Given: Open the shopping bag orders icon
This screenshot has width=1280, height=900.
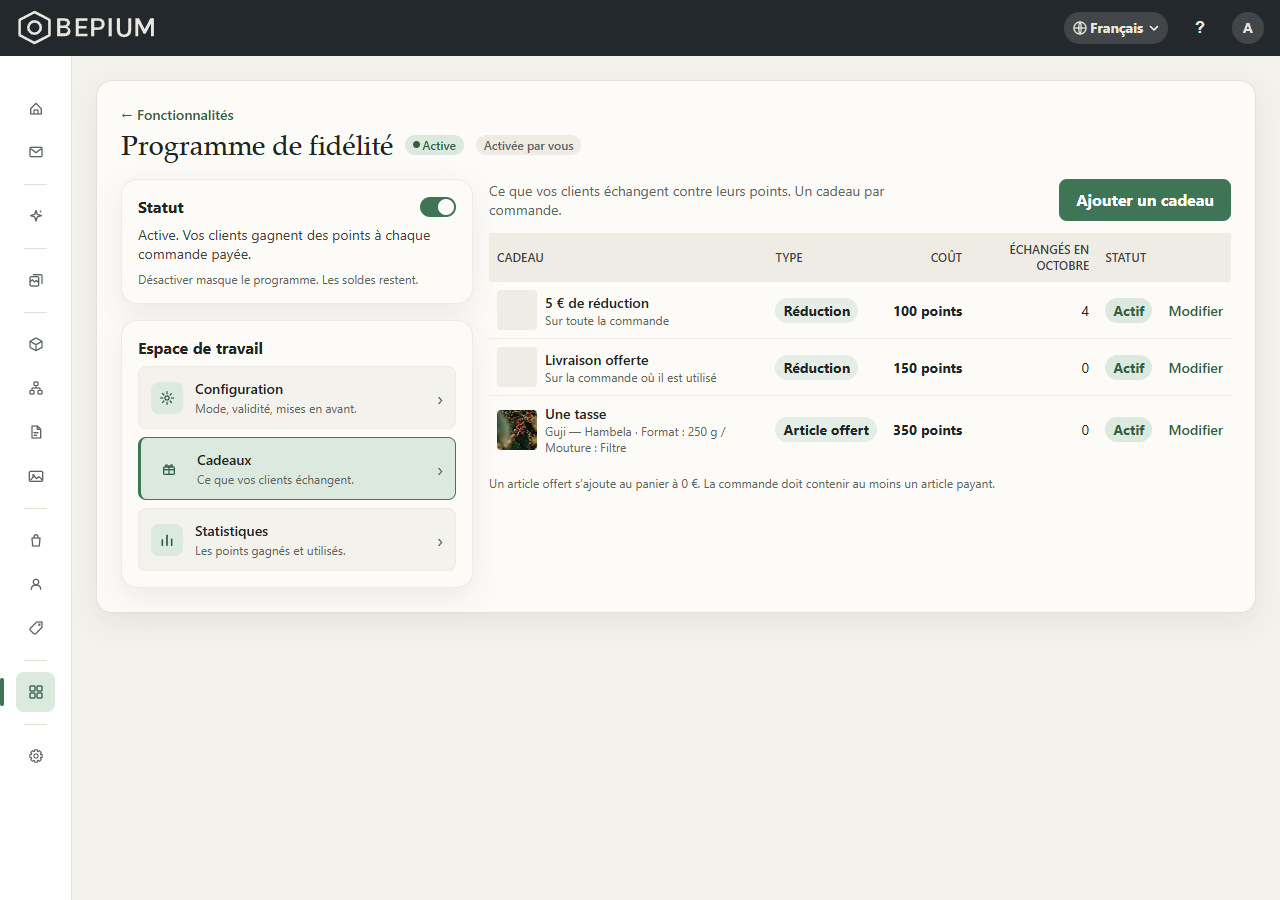Looking at the screenshot, I should (36, 540).
